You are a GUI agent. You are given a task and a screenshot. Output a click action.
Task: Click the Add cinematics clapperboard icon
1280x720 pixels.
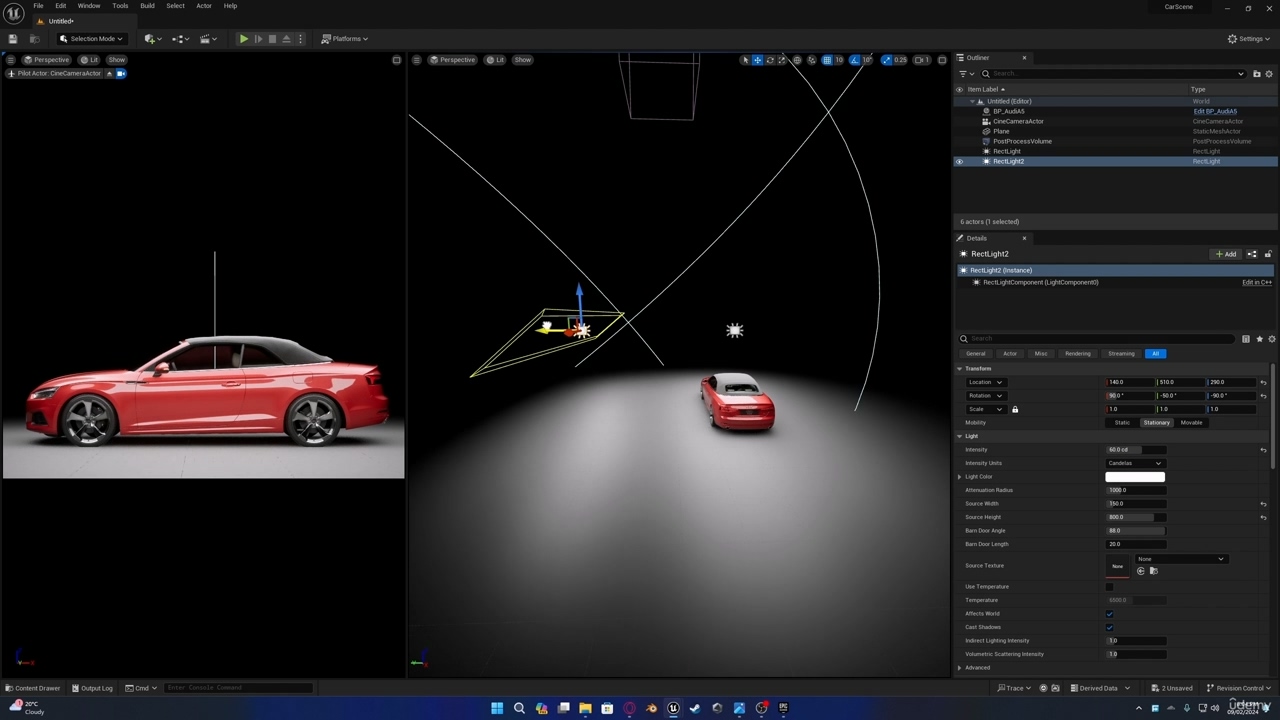tap(207, 39)
